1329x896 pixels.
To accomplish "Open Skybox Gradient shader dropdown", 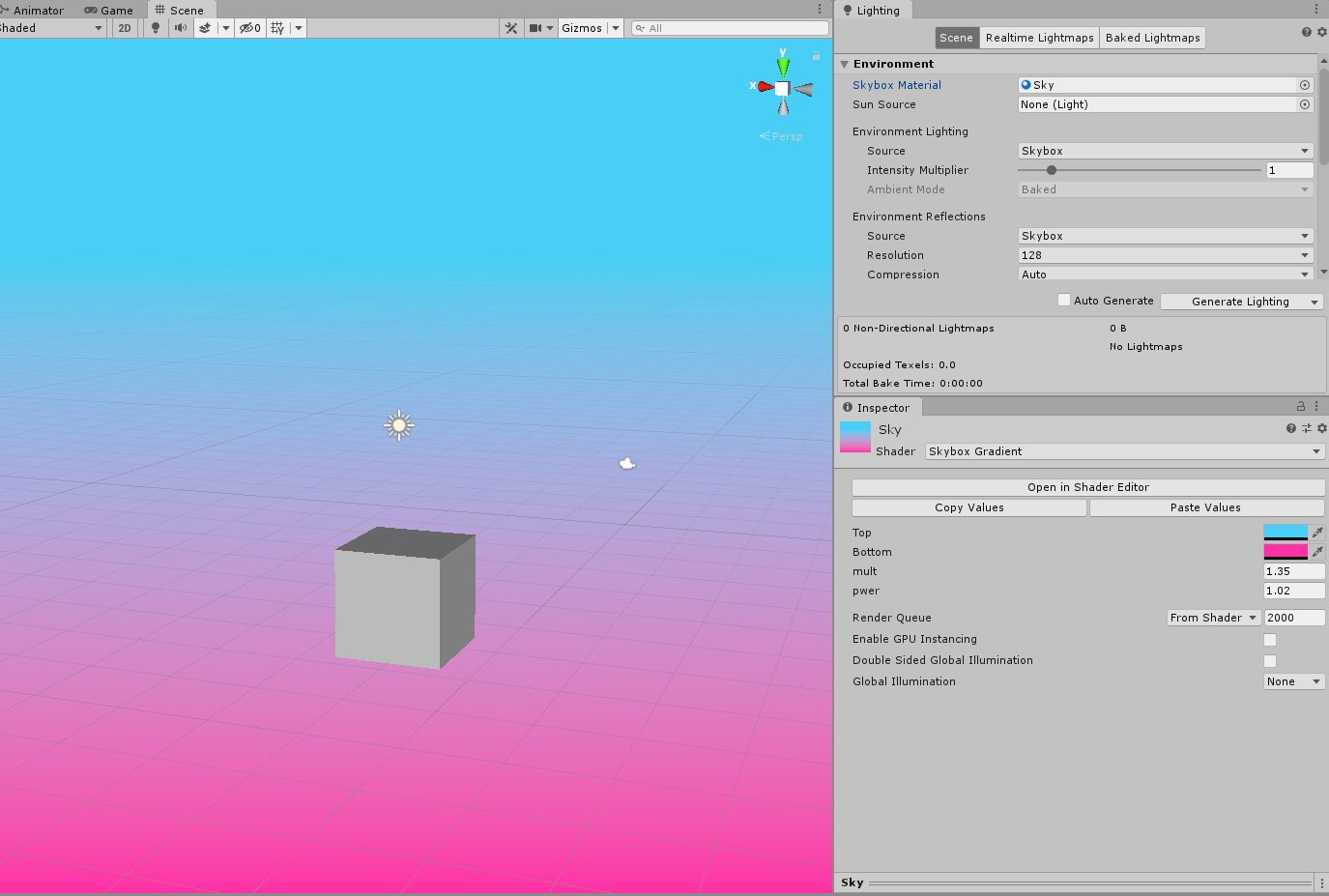I will tap(1125, 451).
